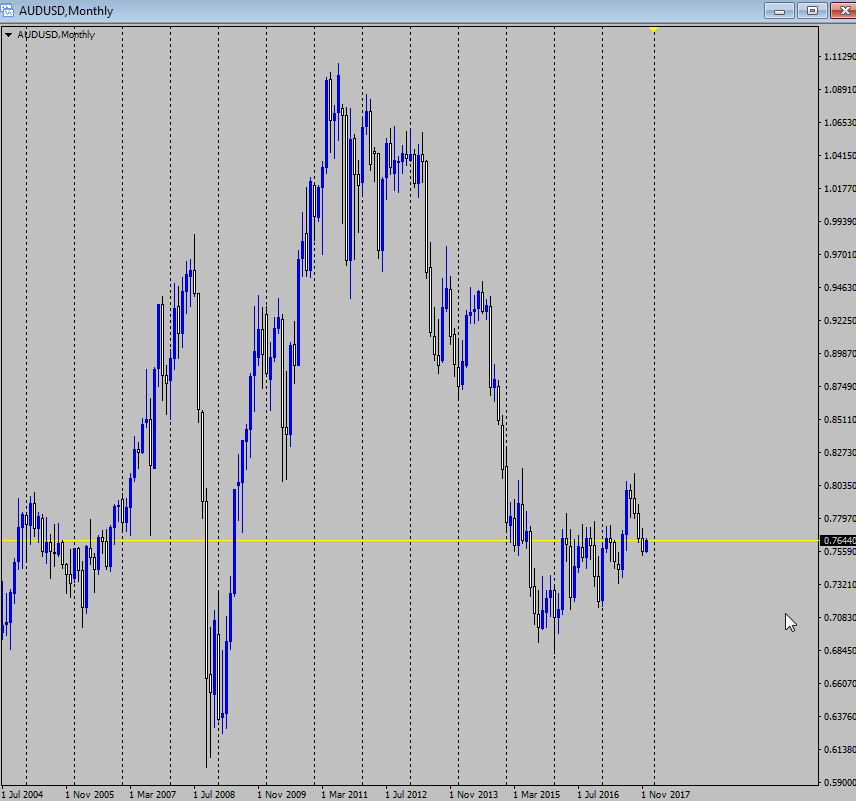The width and height of the screenshot is (856, 801).
Task: Click the 1.01770 level on price scale
Action: point(838,189)
